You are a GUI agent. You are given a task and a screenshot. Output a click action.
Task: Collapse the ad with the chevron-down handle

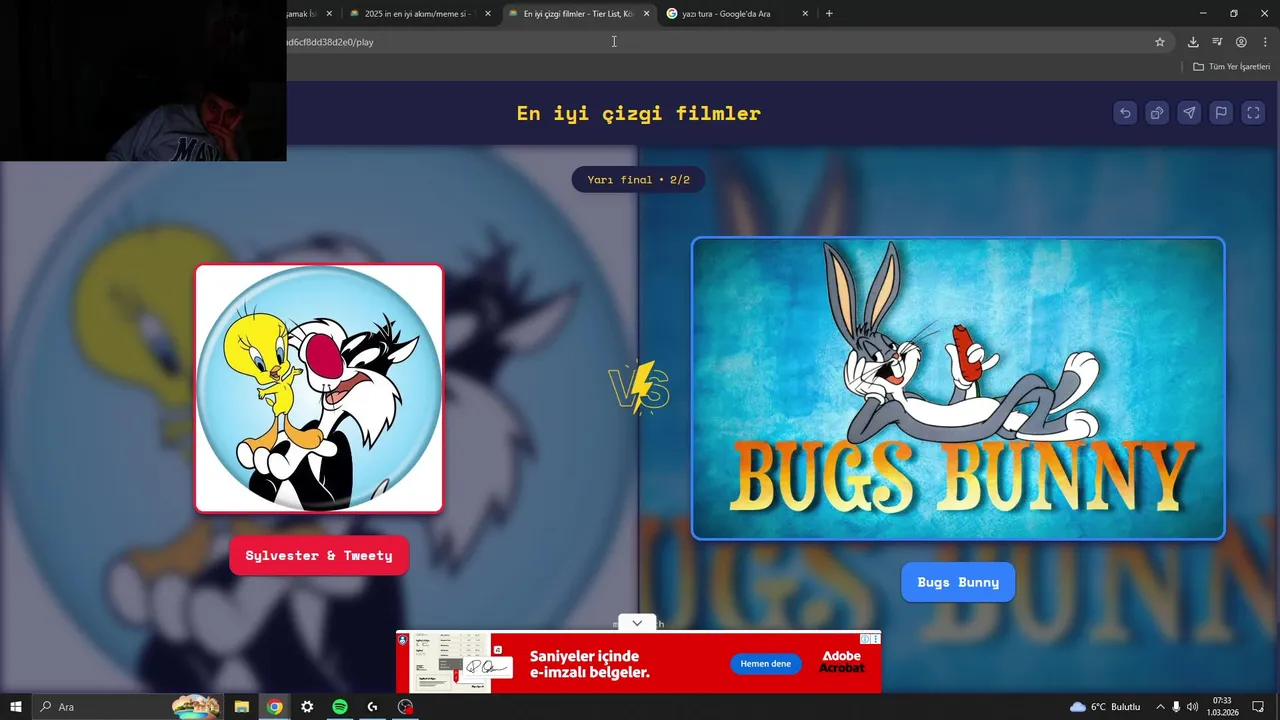637,623
